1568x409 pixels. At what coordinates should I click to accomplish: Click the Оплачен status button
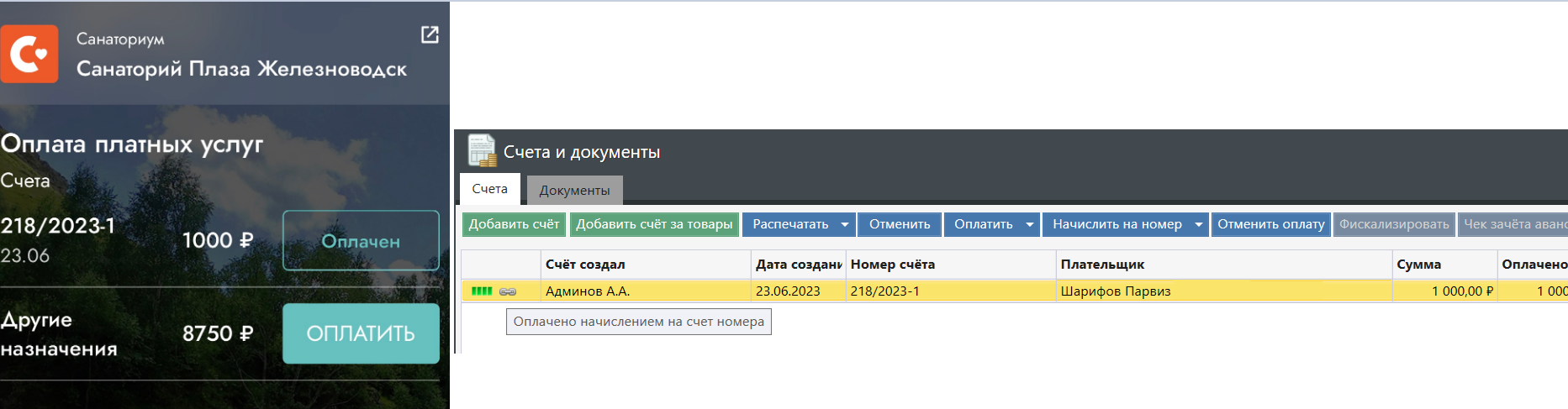pyautogui.click(x=361, y=241)
